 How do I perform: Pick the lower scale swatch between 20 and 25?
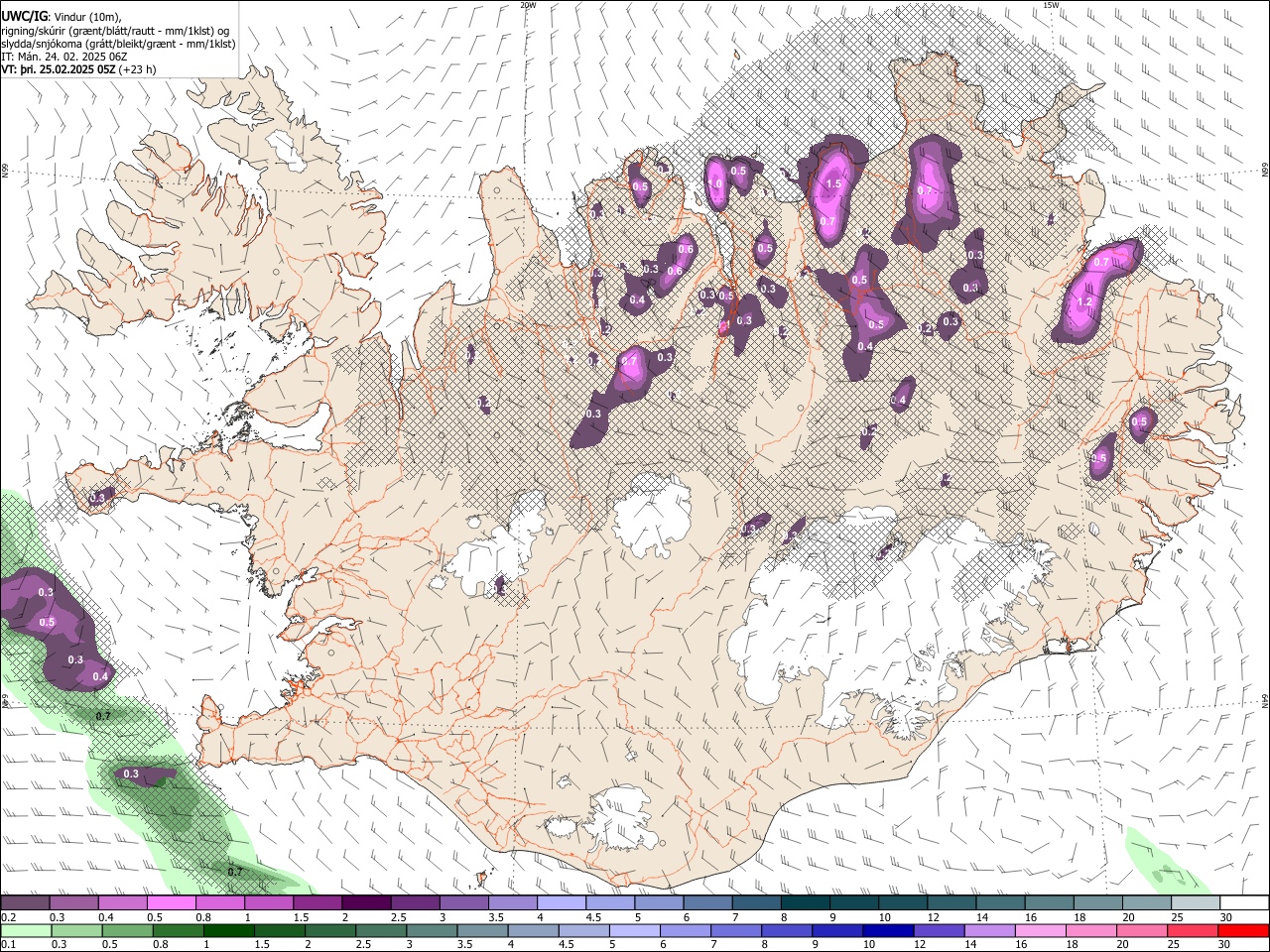pyautogui.click(x=1143, y=930)
